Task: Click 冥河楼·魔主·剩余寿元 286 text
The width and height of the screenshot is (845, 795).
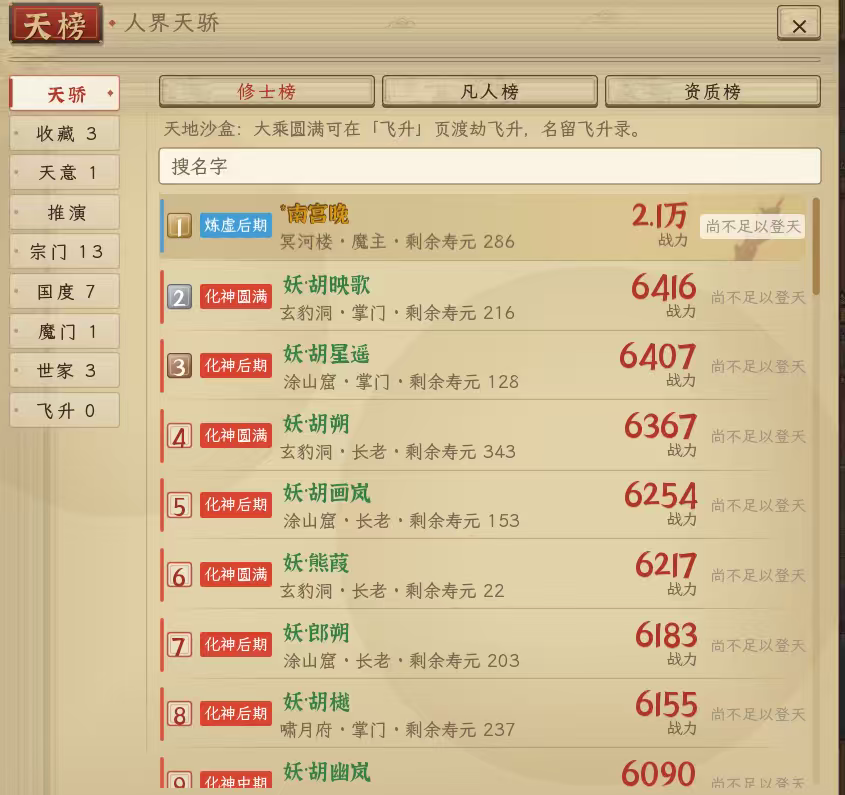Action: click(398, 242)
